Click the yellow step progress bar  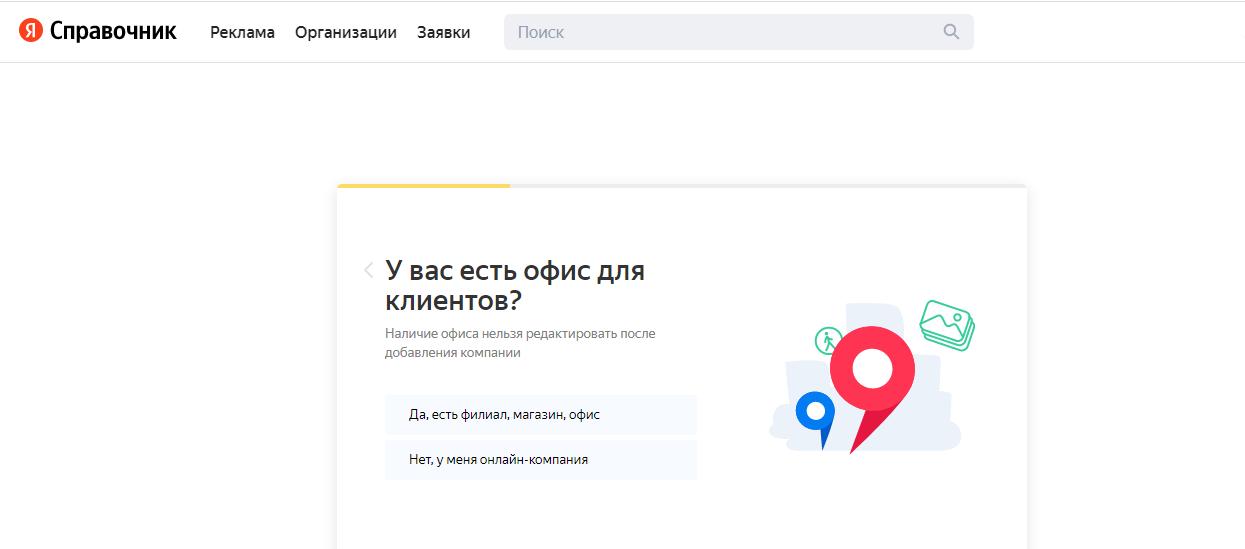tap(424, 186)
